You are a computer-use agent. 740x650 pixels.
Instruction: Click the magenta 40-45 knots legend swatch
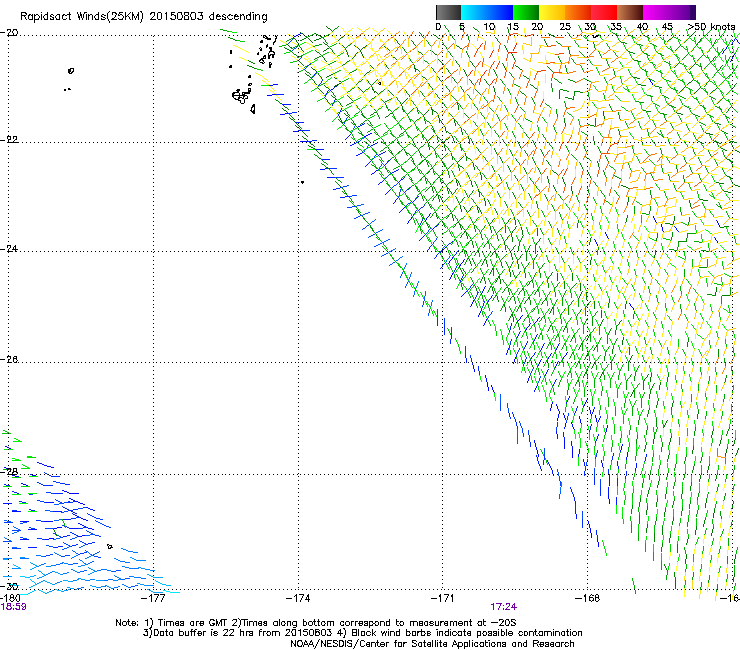coord(656,12)
